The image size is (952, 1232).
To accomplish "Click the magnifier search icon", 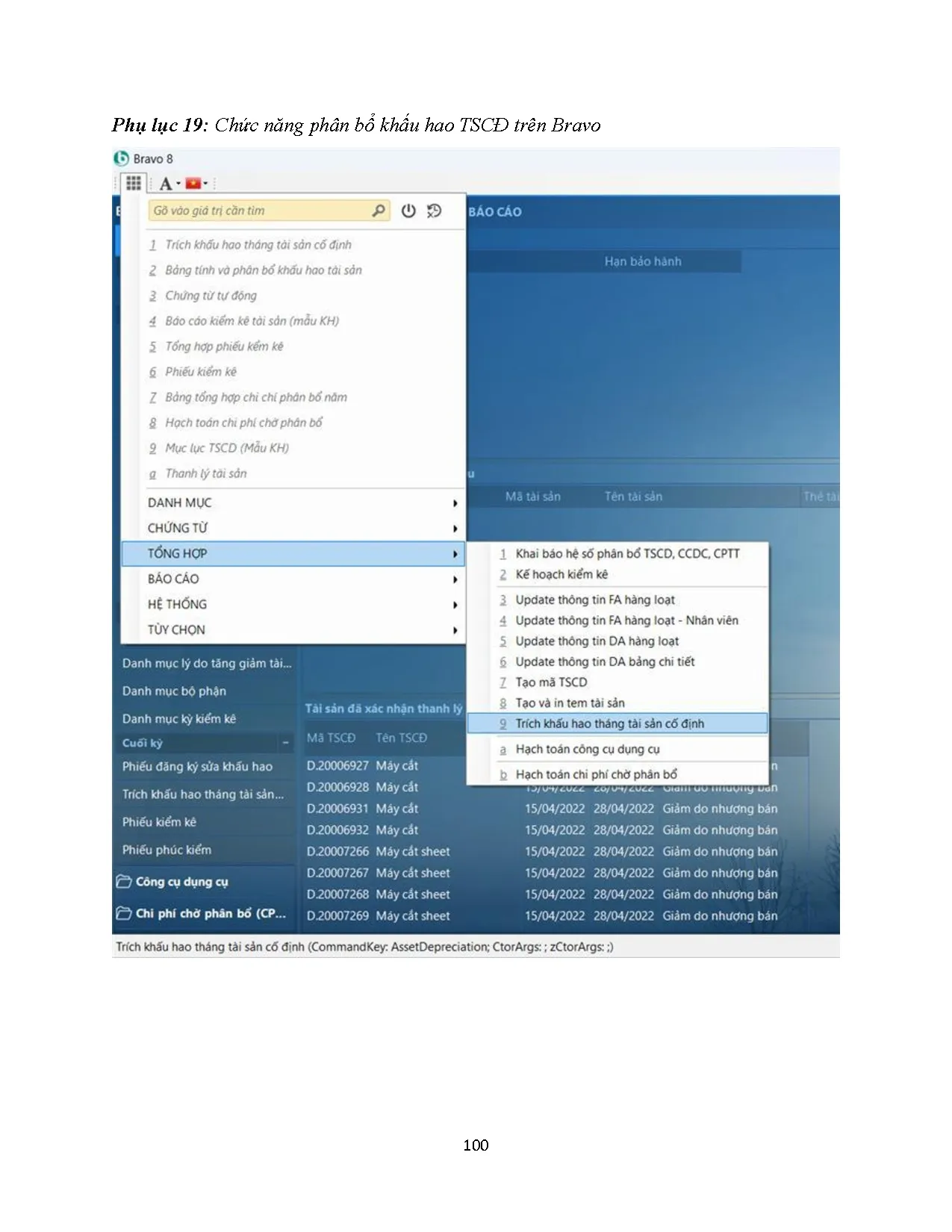I will click(x=379, y=211).
